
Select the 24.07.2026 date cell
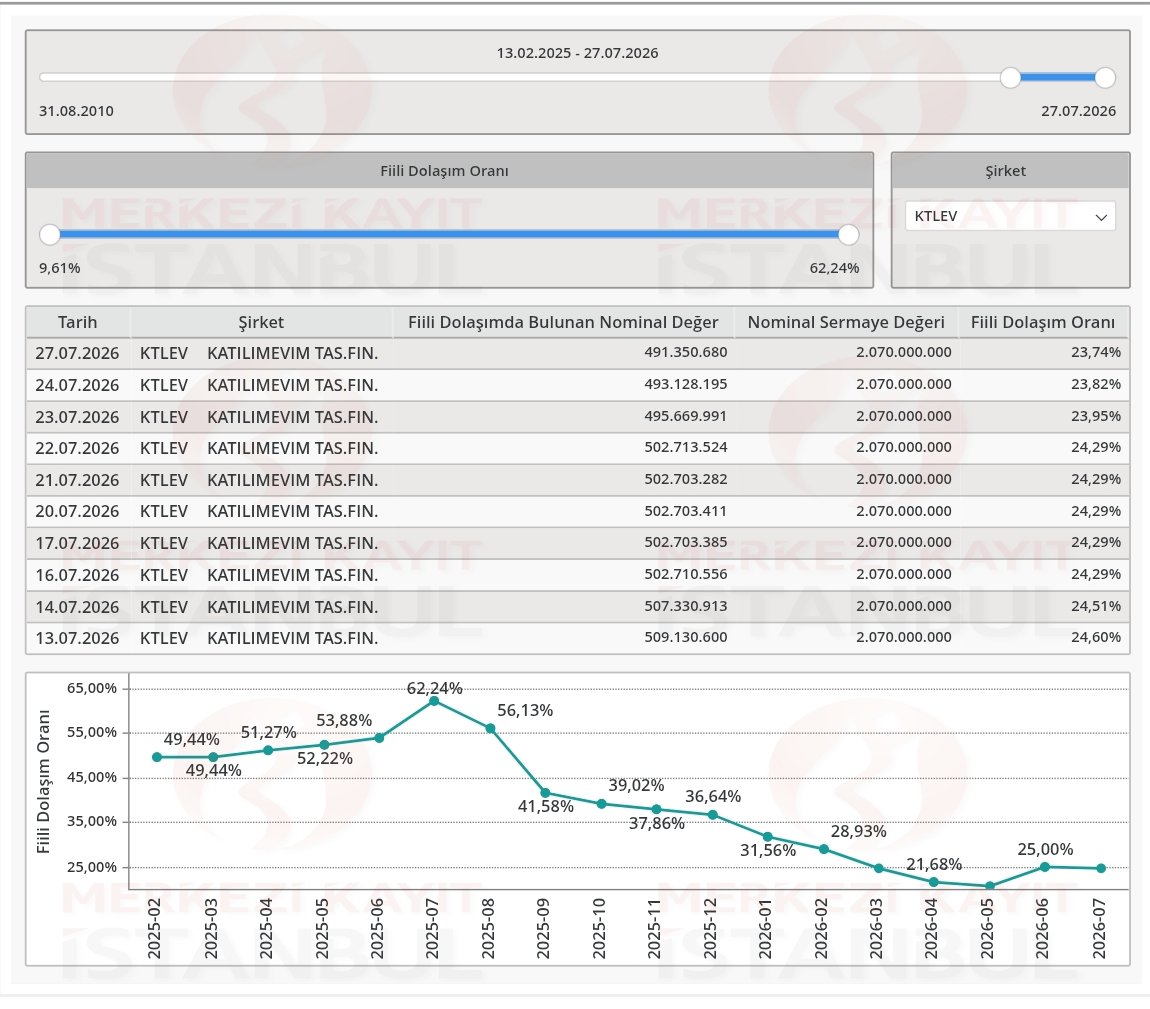(x=77, y=385)
